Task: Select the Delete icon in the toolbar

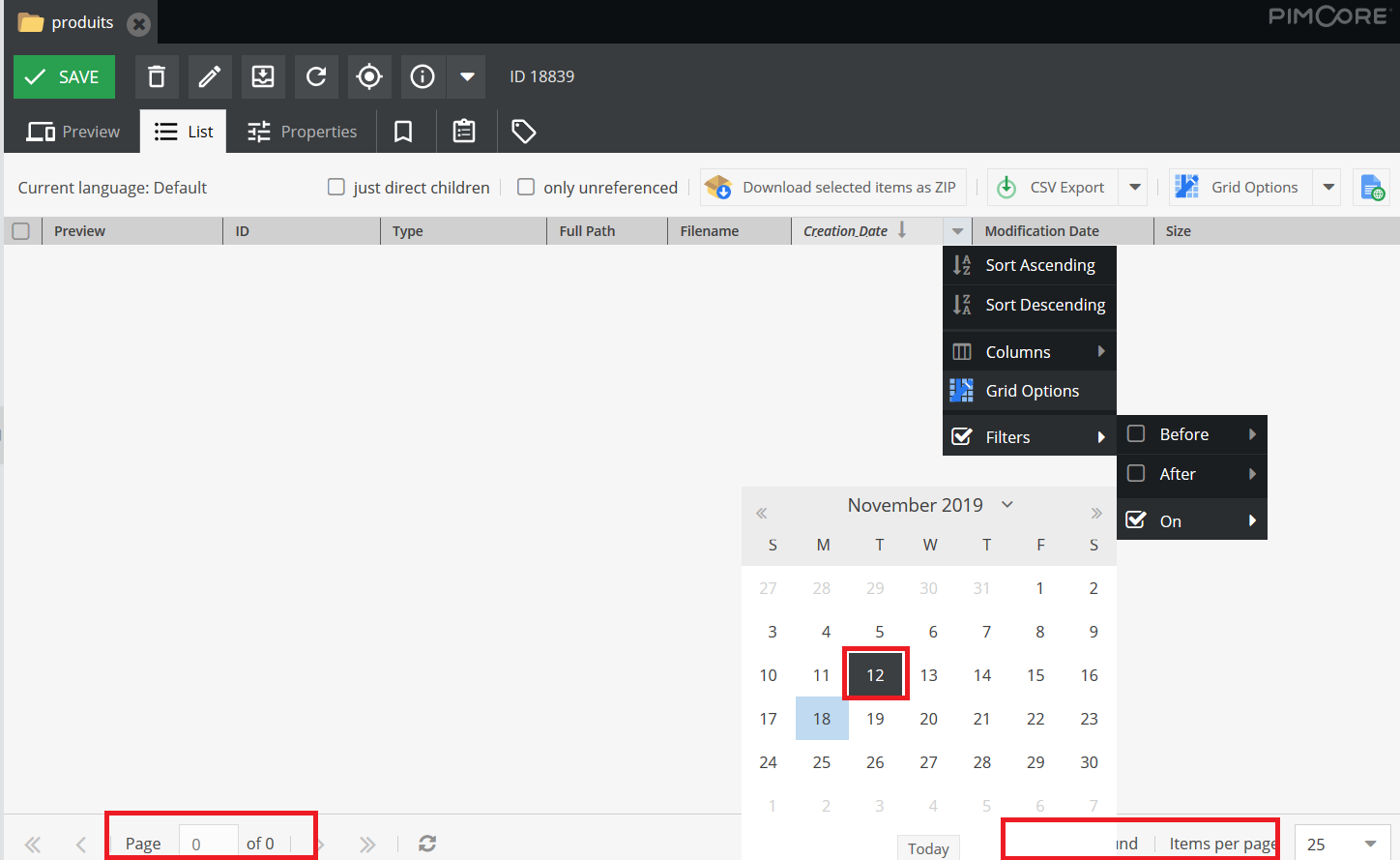Action: click(156, 76)
